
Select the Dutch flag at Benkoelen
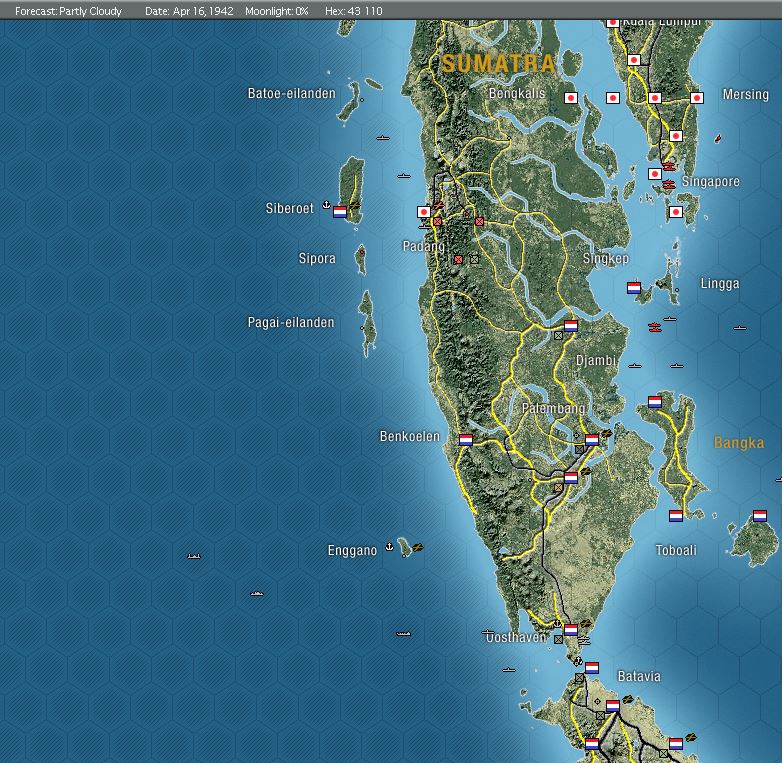[x=466, y=440]
